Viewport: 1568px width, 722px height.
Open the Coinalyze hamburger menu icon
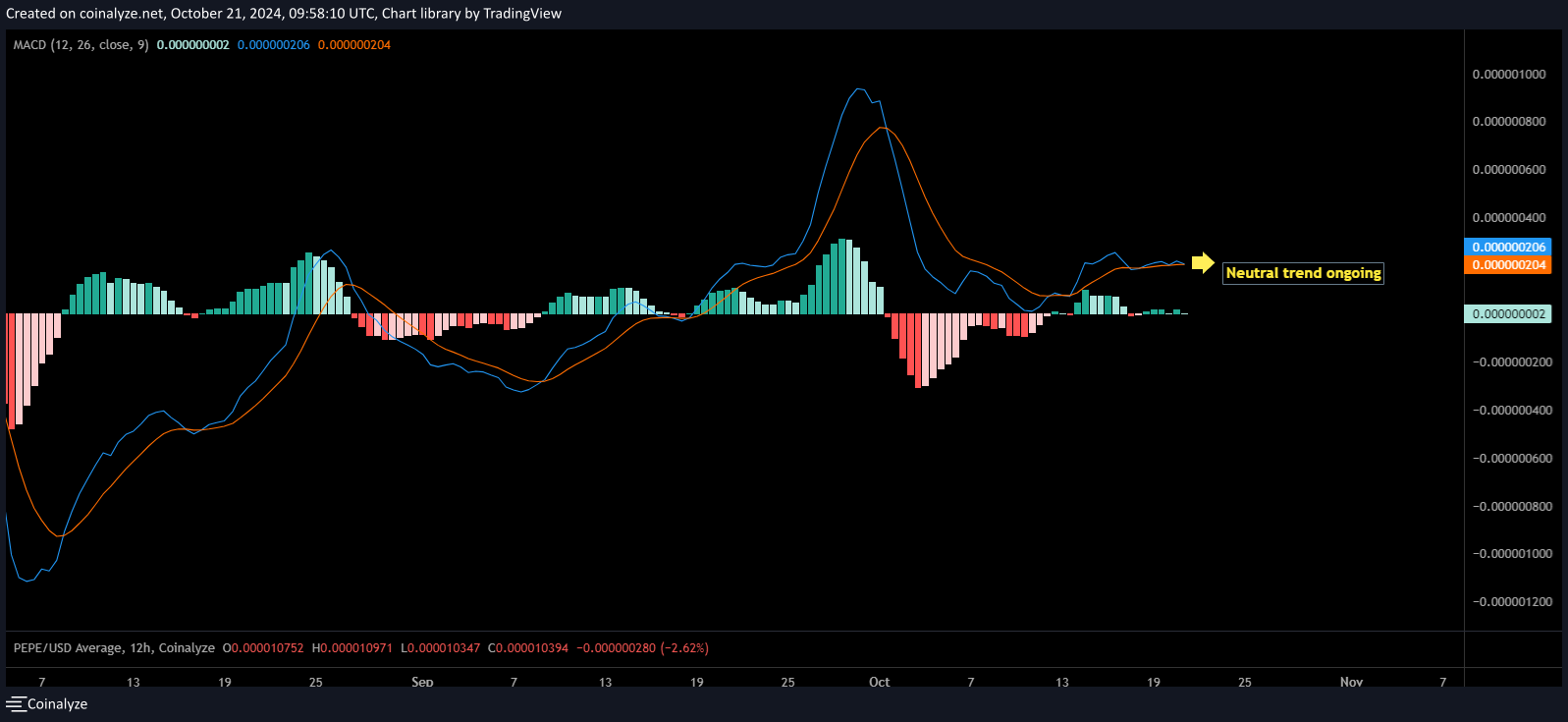click(16, 704)
